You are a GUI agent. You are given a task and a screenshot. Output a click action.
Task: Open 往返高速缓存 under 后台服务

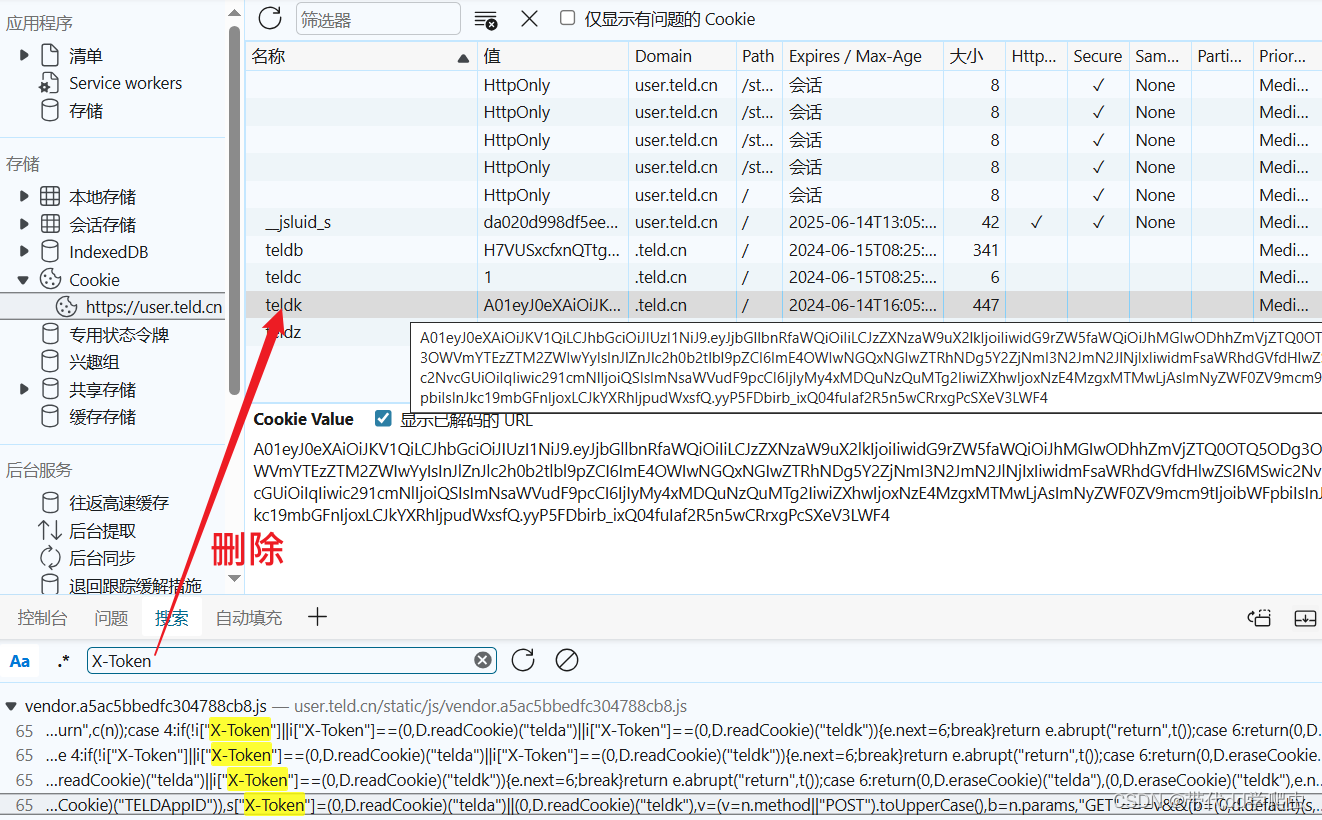coord(118,503)
